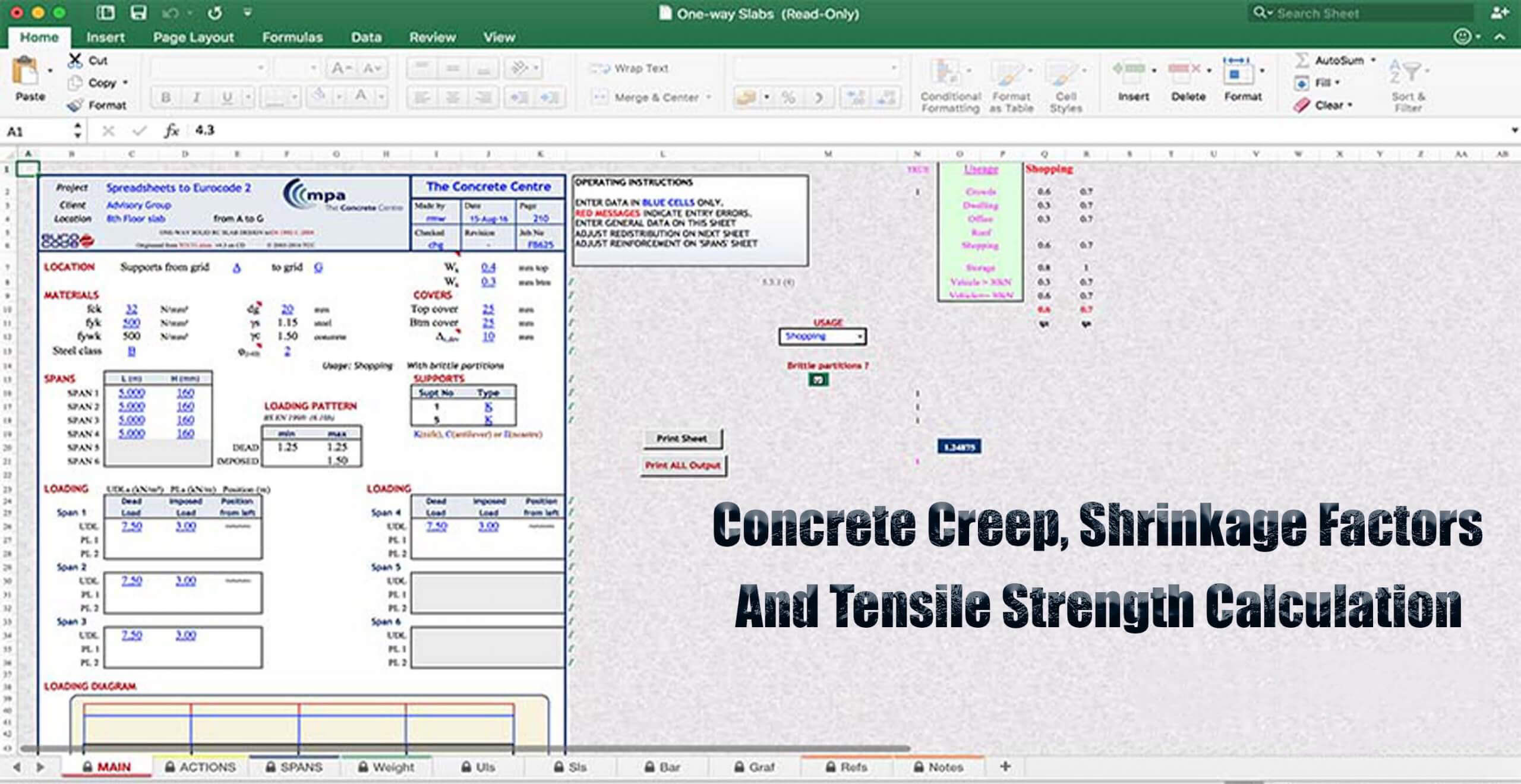Toggle the Brittle partitions checkbox
This screenshot has width=1521, height=784.
pyautogui.click(x=818, y=380)
